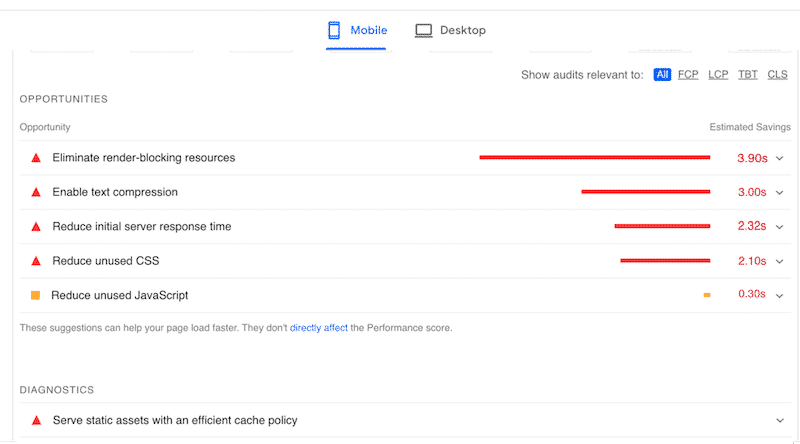This screenshot has height=444, width=800.
Task: Click the Desktop monitor icon
Action: pyautogui.click(x=424, y=31)
